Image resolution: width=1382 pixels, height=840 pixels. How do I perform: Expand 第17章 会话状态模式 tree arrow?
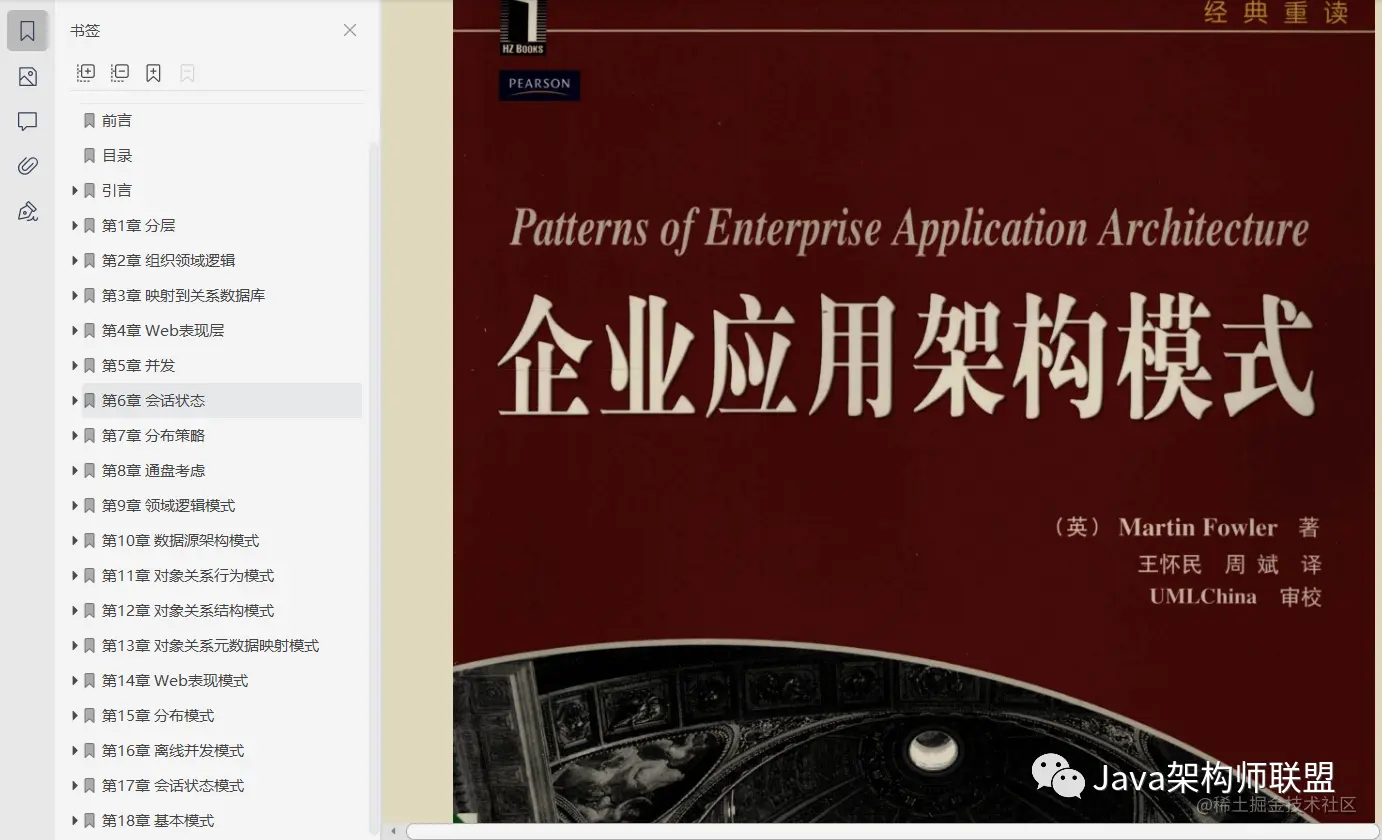click(x=74, y=785)
